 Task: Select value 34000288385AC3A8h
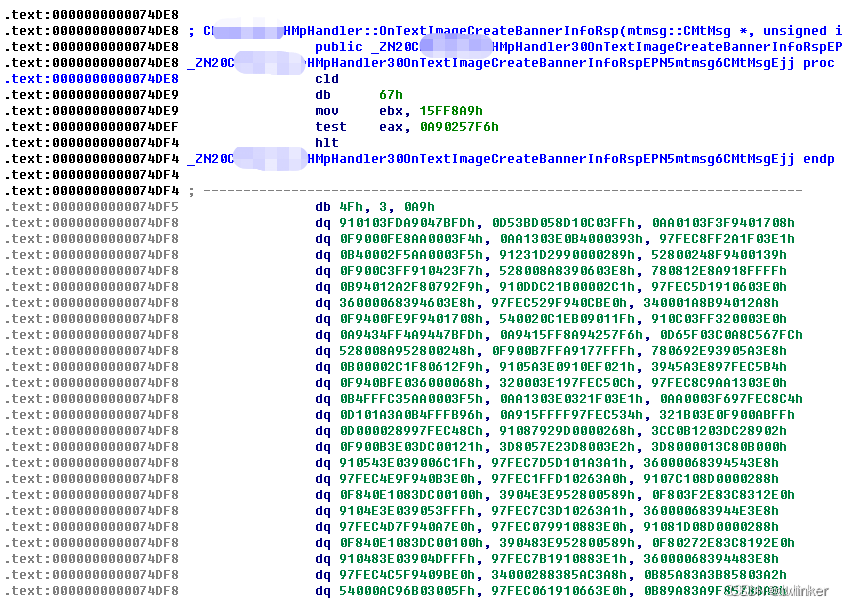(559, 575)
